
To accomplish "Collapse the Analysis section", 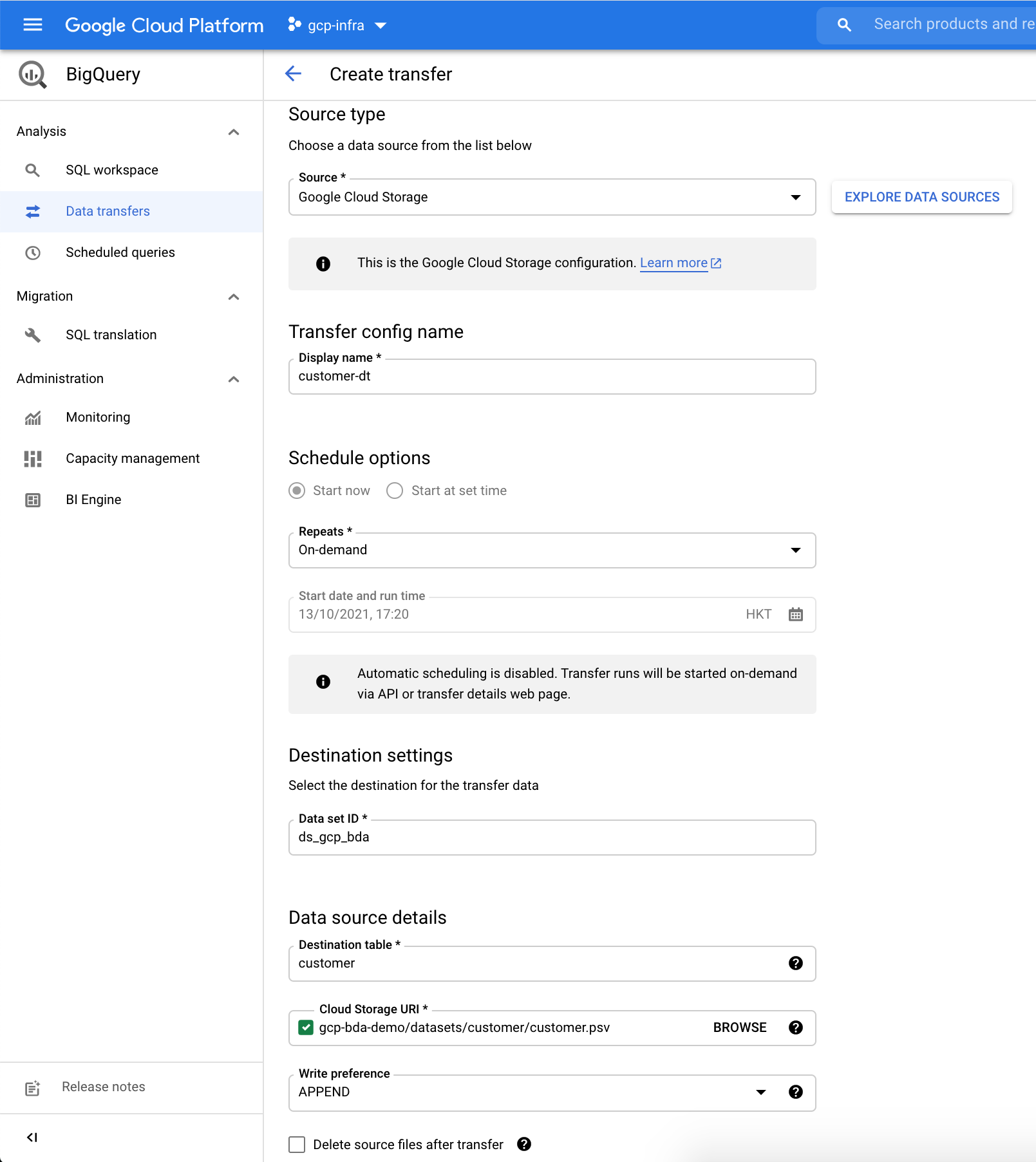I will 234,132.
